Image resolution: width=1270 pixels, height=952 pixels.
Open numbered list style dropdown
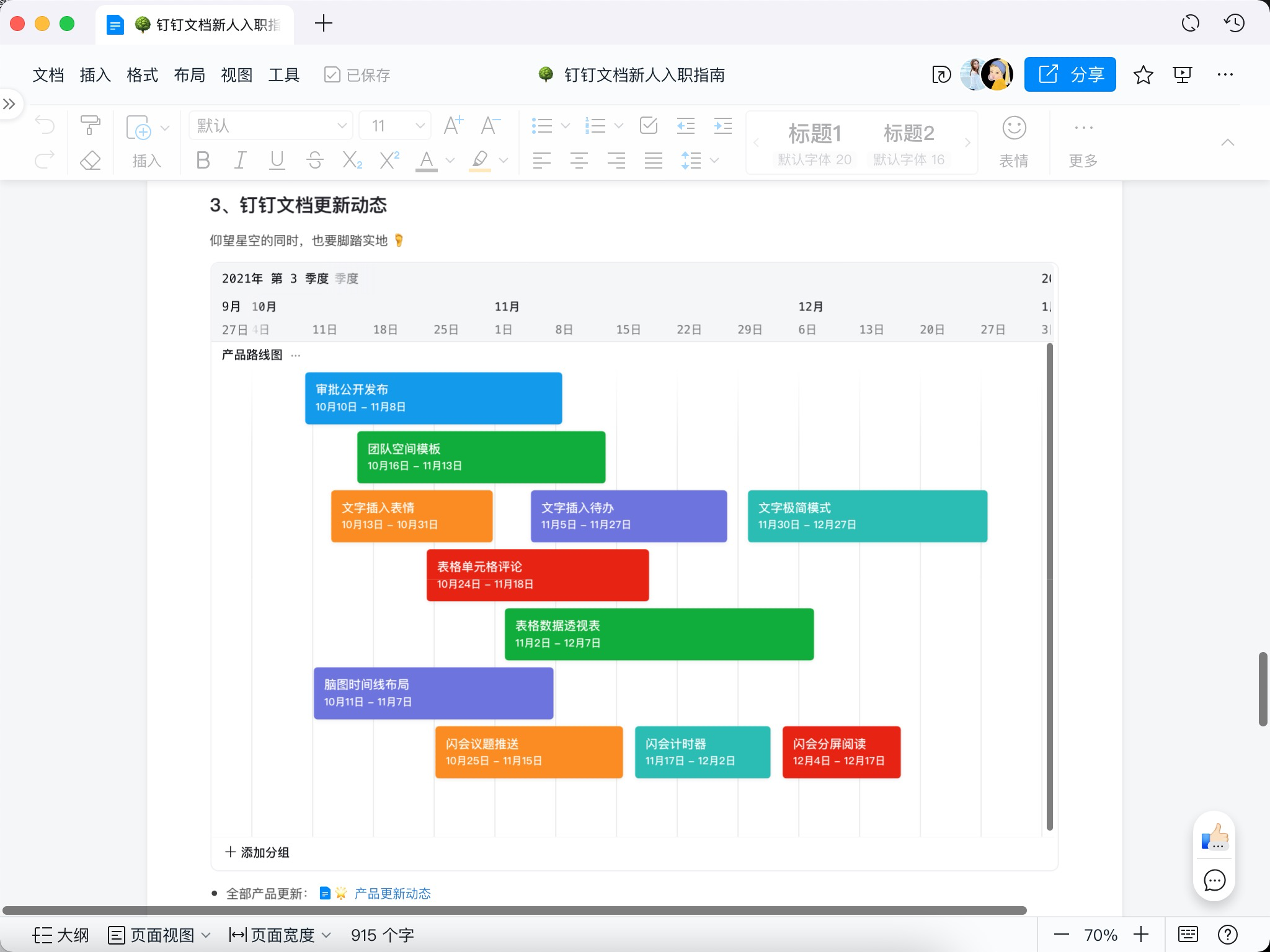(x=618, y=126)
